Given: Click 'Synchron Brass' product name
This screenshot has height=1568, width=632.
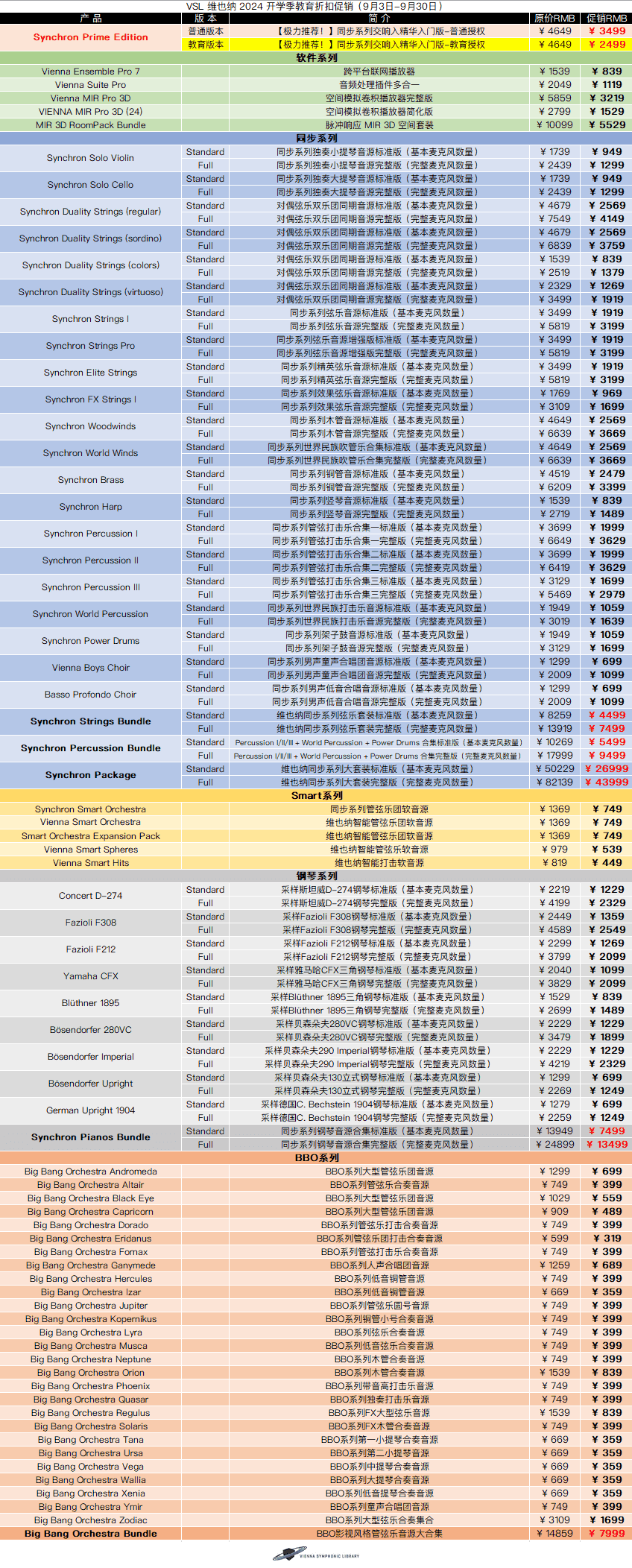Looking at the screenshot, I should pos(91,480).
